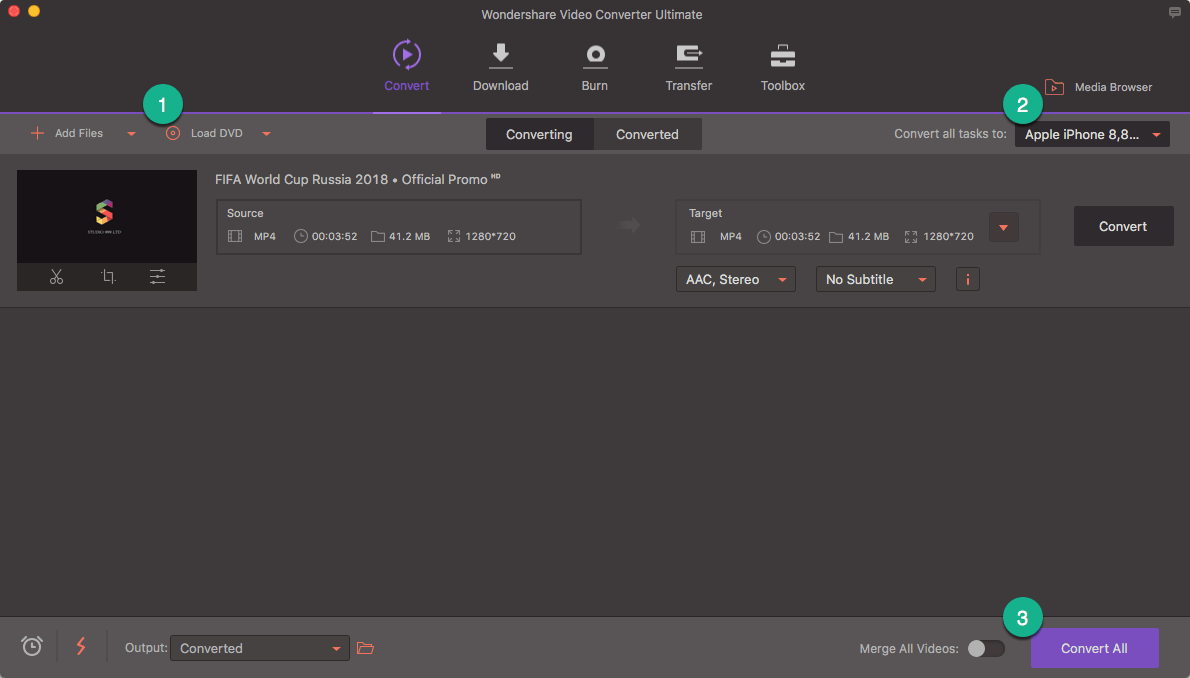Viewport: 1190px width, 678px height.
Task: Click the Add Files button
Action: coord(67,133)
